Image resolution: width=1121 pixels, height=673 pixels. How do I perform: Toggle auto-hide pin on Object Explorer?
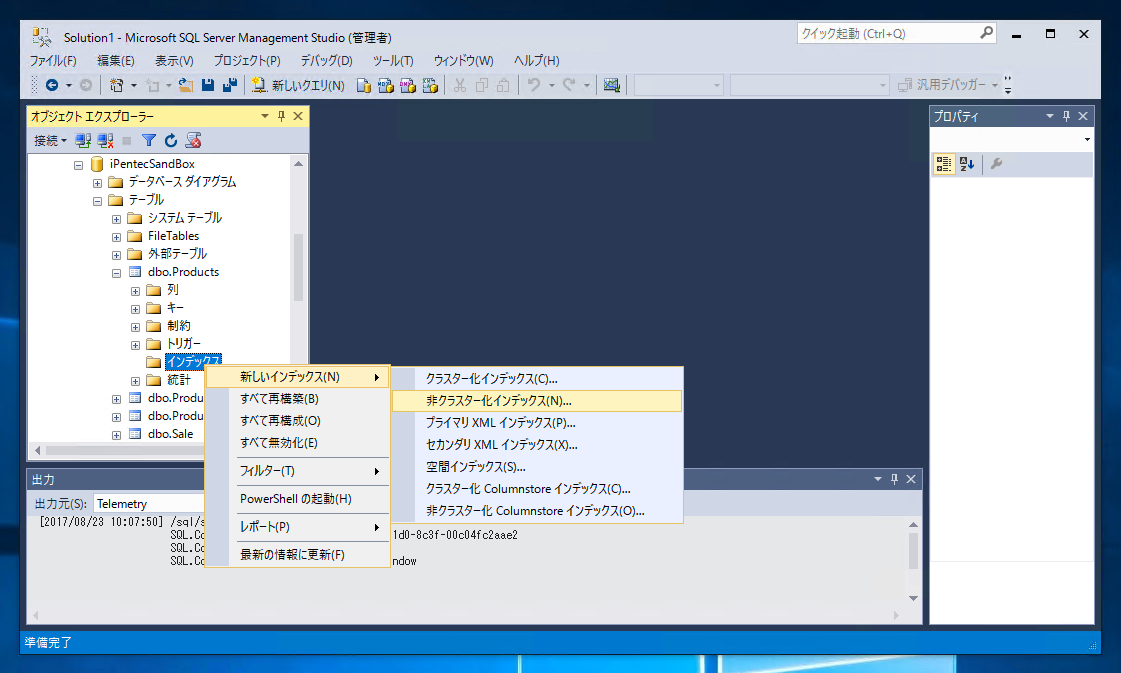(x=282, y=116)
